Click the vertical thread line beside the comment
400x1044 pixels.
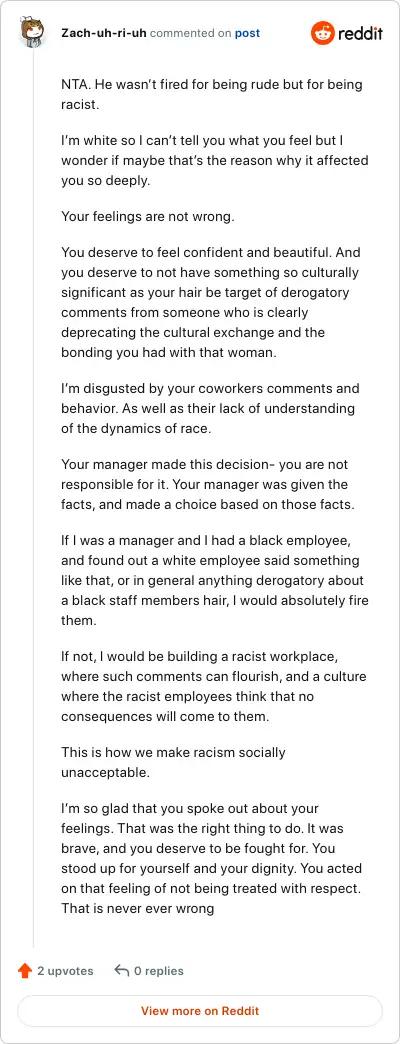pyautogui.click(x=33, y=497)
